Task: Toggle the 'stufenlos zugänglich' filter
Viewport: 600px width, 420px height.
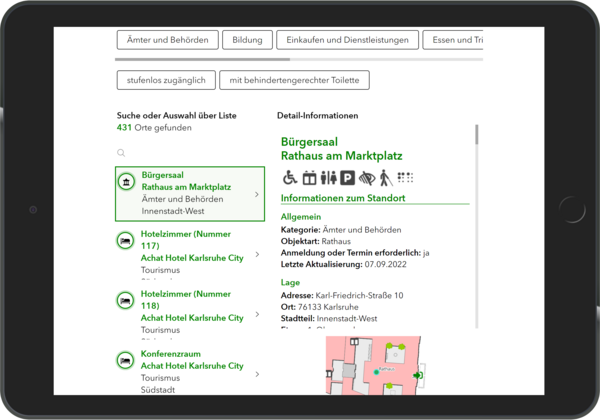Action: tap(166, 80)
